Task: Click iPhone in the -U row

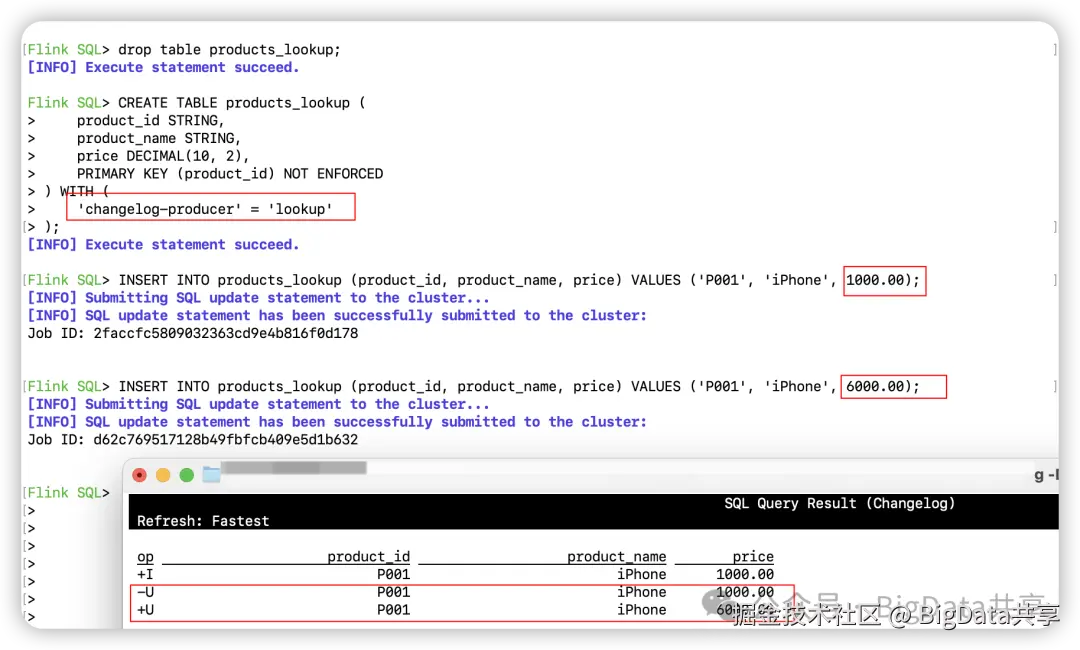Action: pyautogui.click(x=641, y=592)
